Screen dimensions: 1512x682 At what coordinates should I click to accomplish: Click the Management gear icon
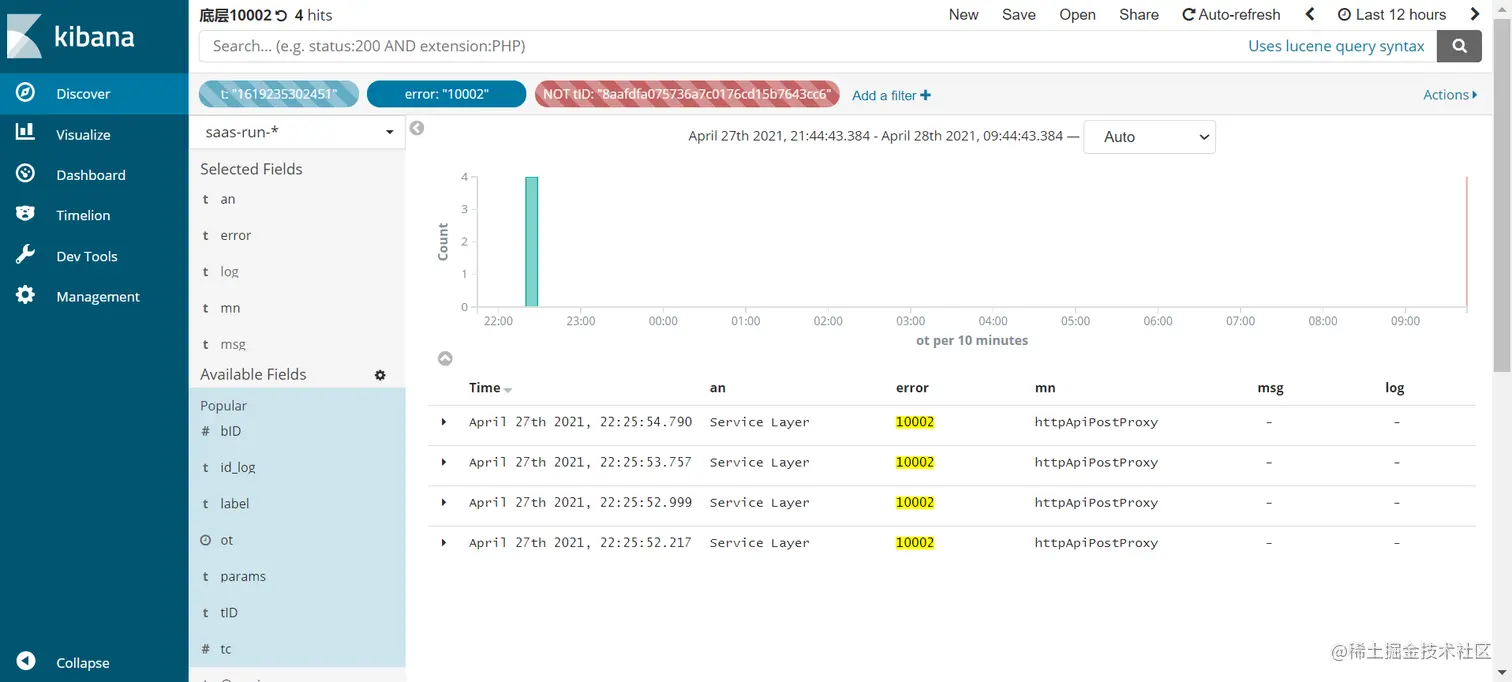[26, 295]
